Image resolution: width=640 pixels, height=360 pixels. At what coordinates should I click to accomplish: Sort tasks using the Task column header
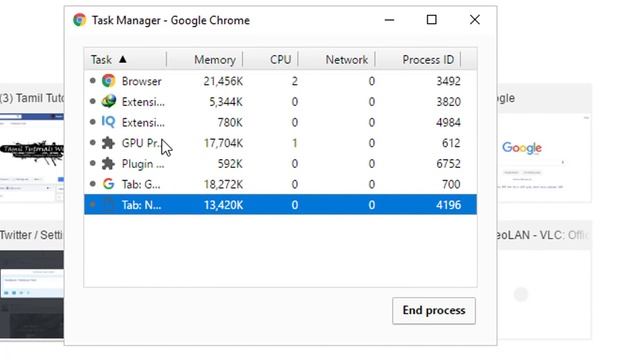[125, 60]
